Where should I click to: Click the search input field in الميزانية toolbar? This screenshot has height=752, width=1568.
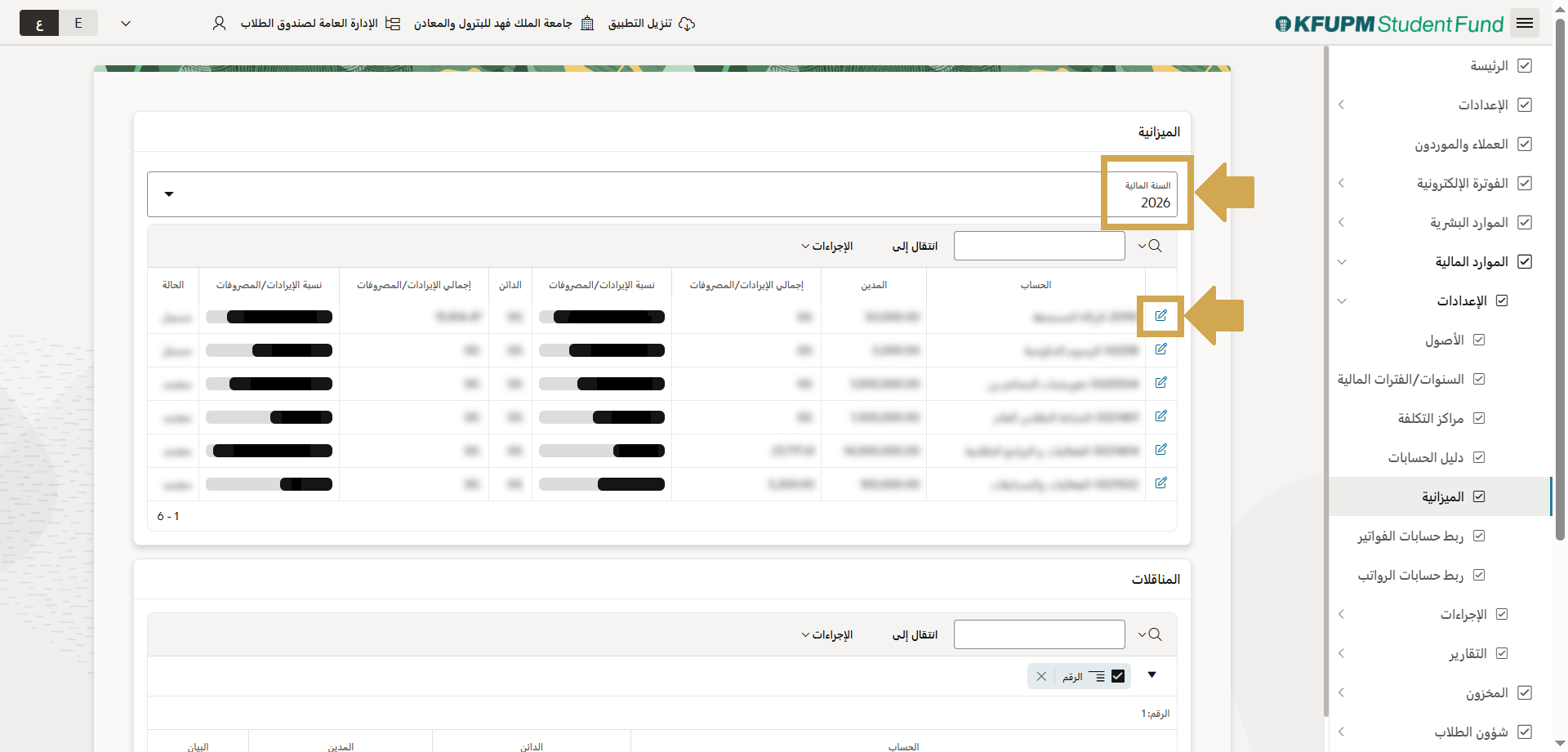(x=1040, y=246)
